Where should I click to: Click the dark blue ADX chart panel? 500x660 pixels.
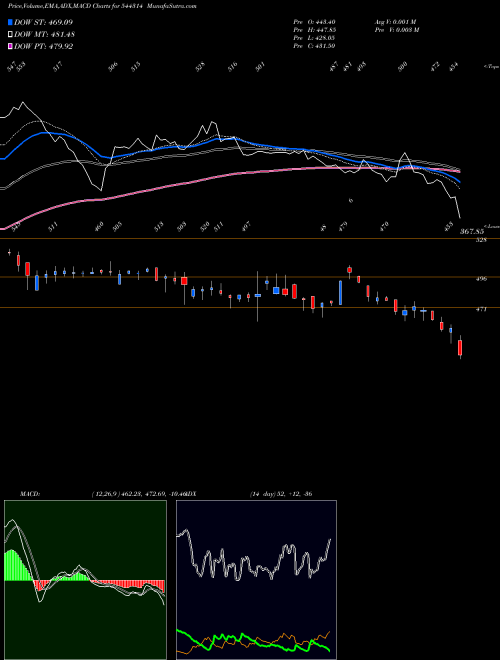coord(256,580)
